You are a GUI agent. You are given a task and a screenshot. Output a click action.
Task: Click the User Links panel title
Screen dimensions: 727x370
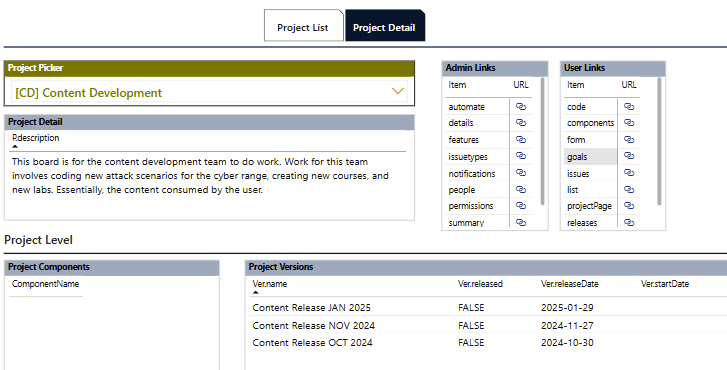coord(584,68)
